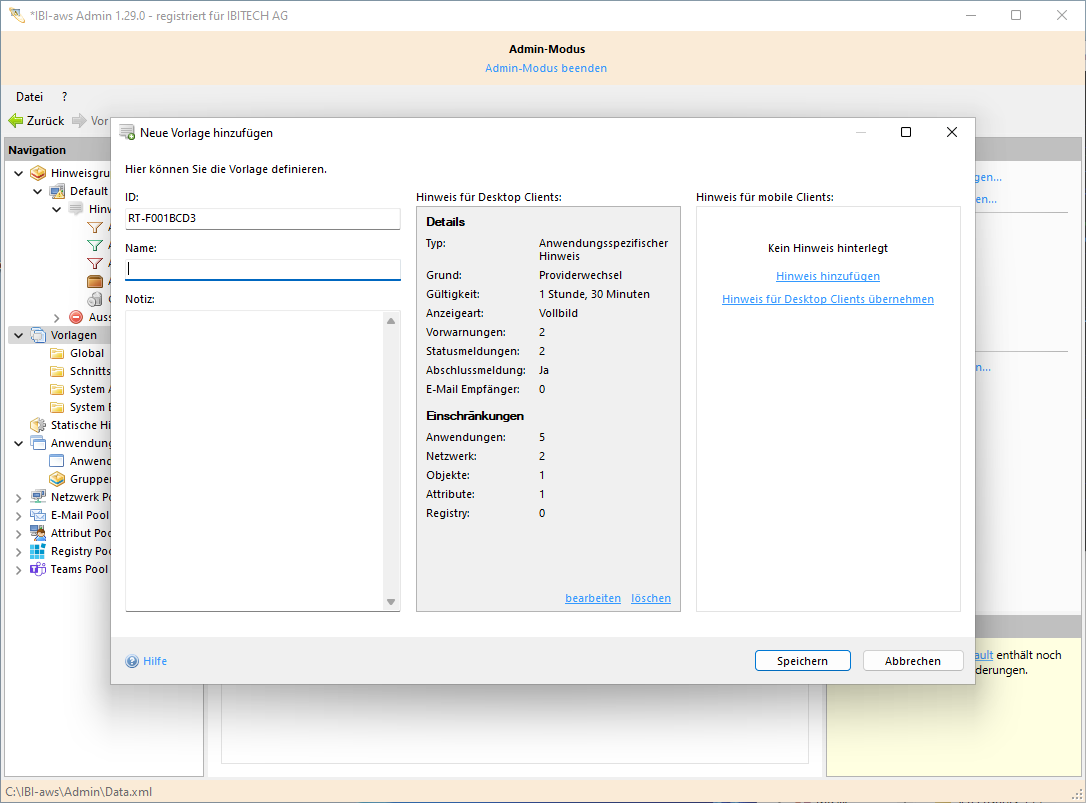Click the Notiz scrollbar down arrow

pos(391,602)
